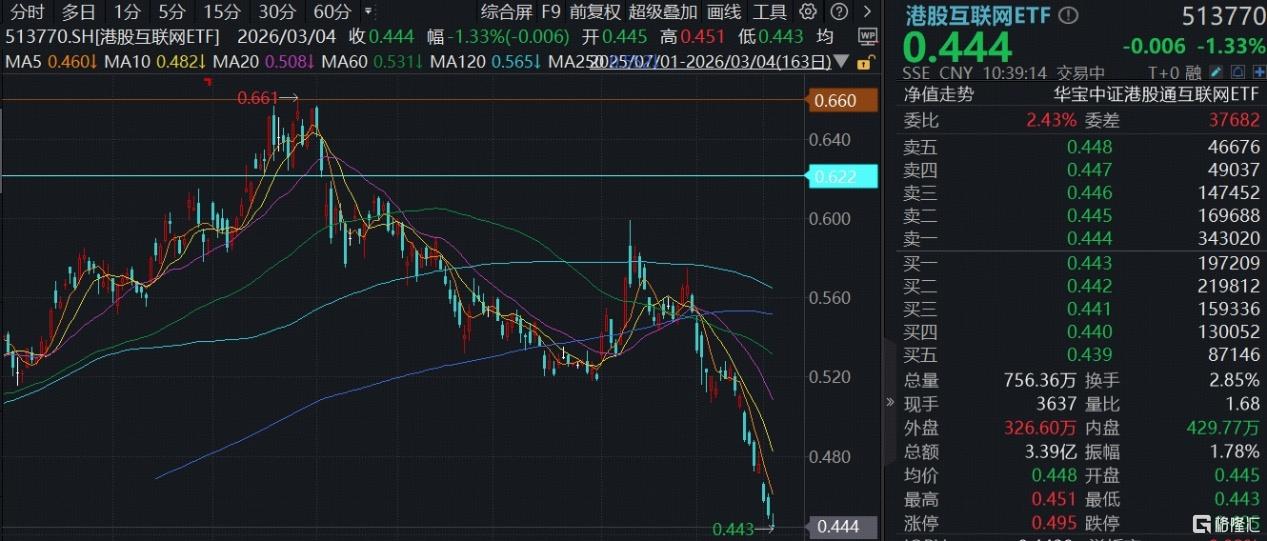Click 买五 price 0.439
Screen dimensions: 1267x541
1089,355
